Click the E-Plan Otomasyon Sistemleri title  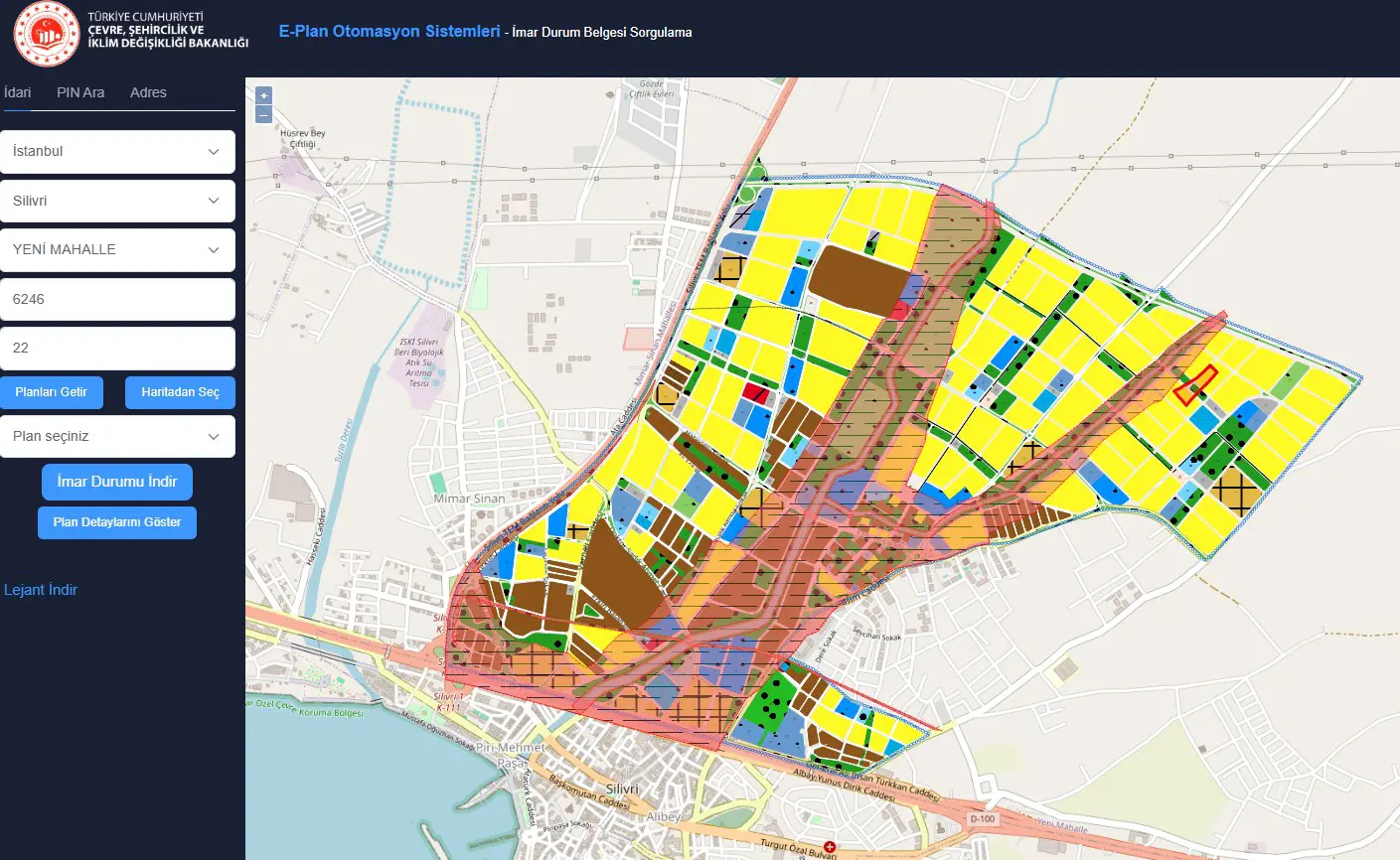[389, 31]
